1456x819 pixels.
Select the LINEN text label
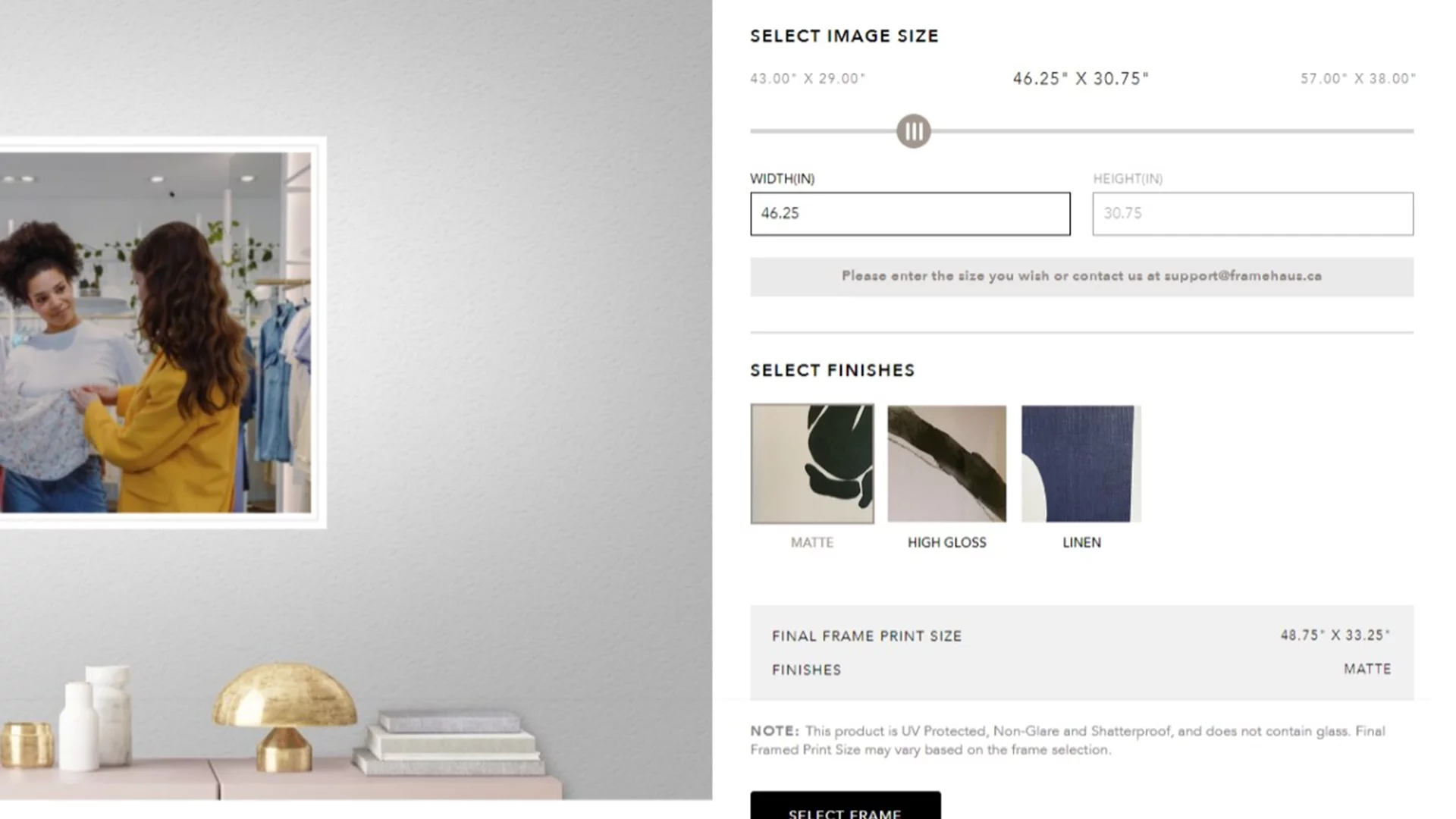(x=1081, y=543)
